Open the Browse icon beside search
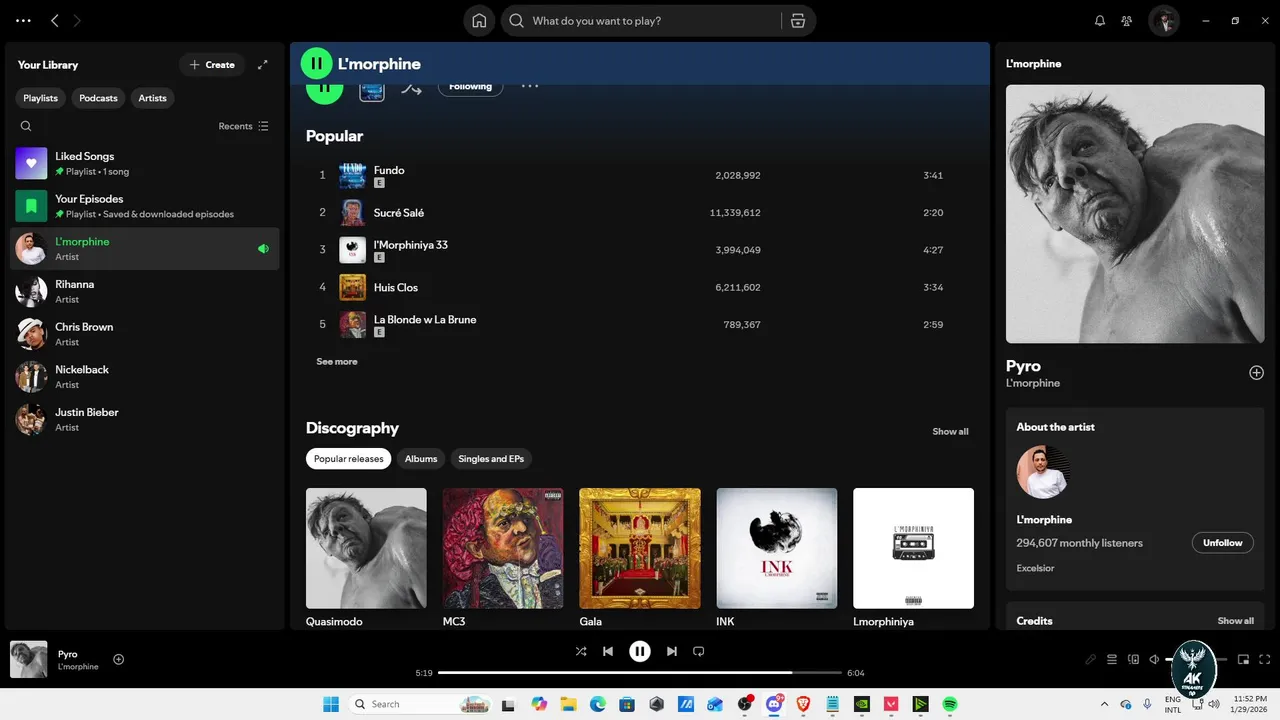1280x720 pixels. 798,21
